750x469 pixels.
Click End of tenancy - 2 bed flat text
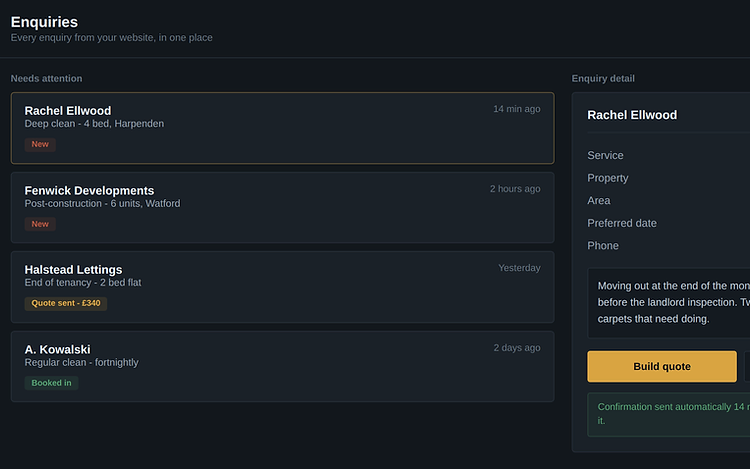pyautogui.click(x=83, y=283)
